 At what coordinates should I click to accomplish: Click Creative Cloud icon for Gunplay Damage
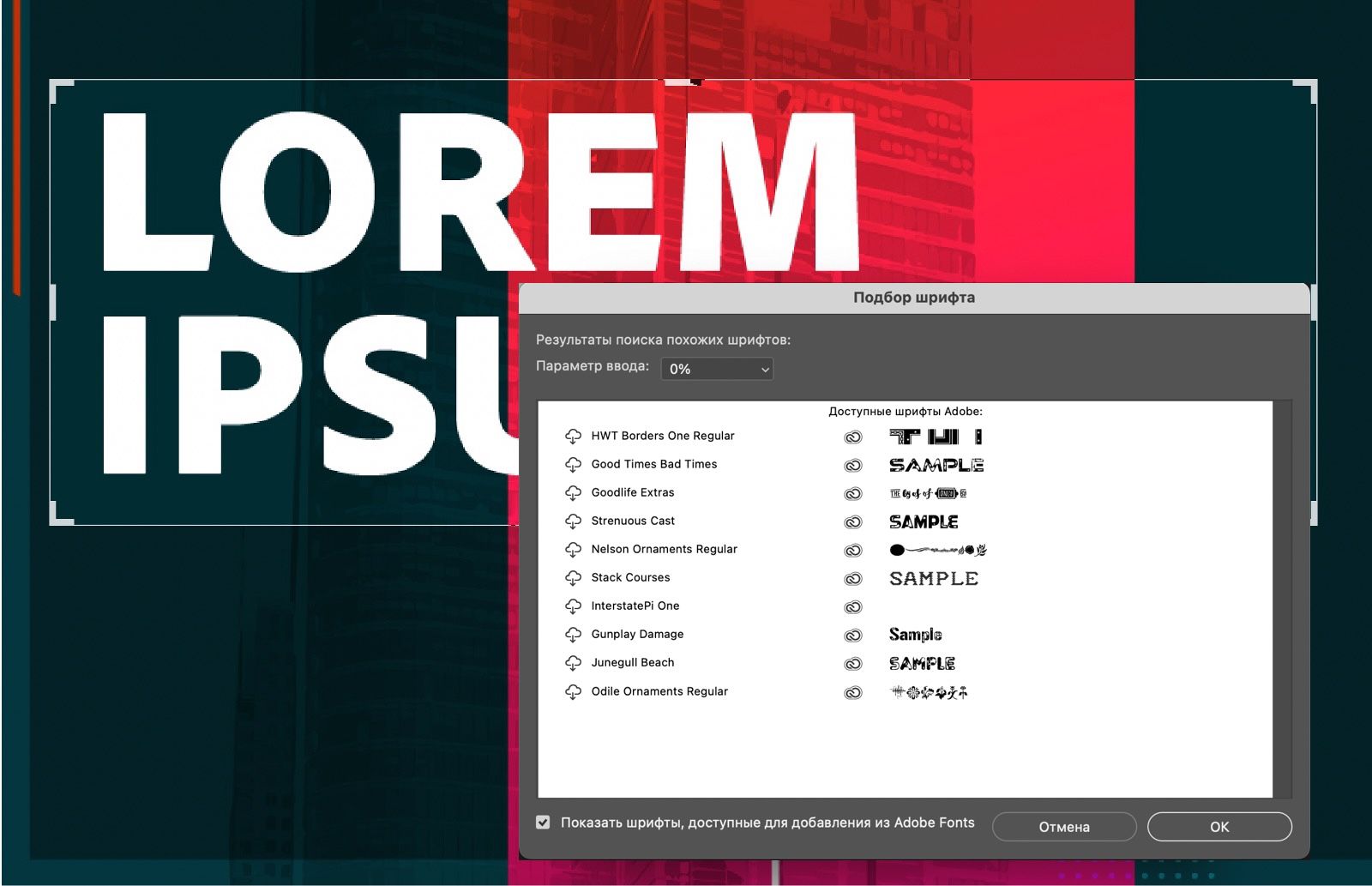(853, 636)
